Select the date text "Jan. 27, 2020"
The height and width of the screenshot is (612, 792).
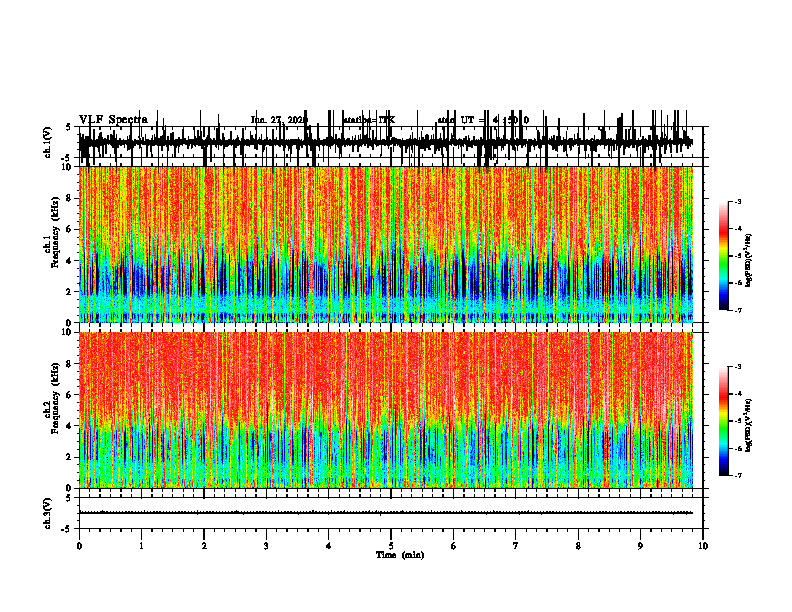pos(279,120)
